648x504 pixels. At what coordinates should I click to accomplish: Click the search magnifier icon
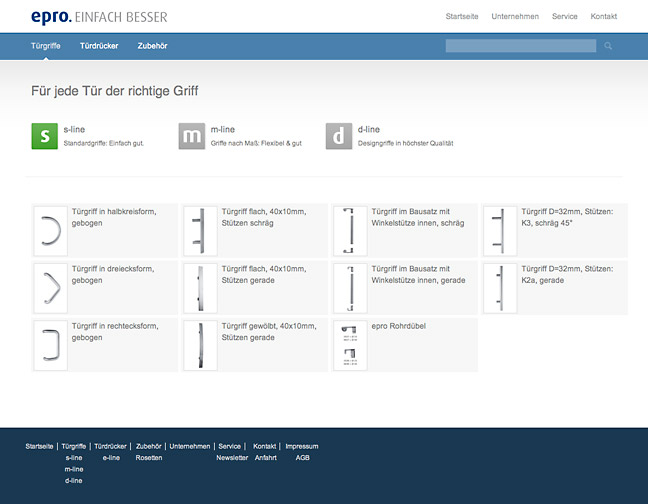(x=608, y=46)
